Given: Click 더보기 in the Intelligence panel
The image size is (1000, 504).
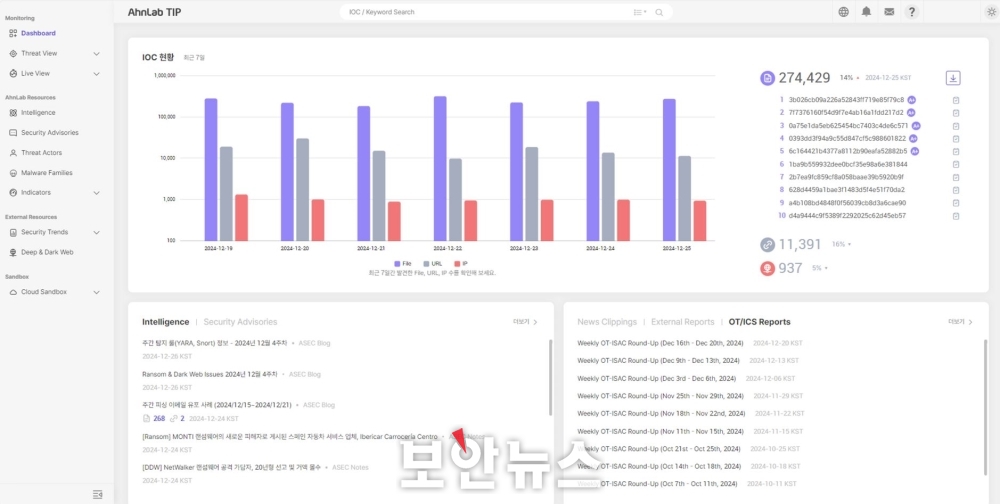Looking at the screenshot, I should pos(526,322).
